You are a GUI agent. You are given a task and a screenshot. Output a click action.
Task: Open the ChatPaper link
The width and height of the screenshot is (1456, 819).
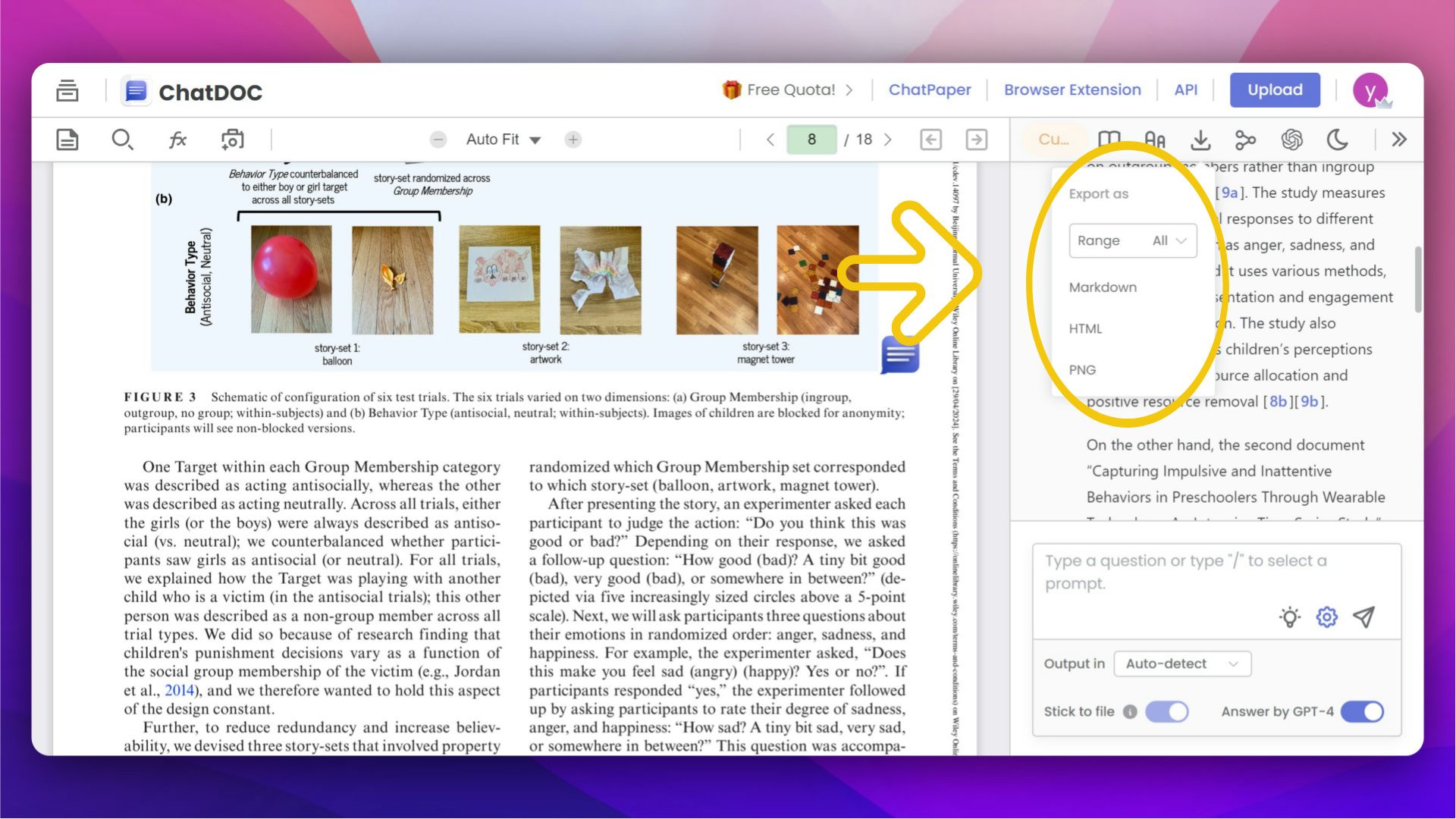tap(929, 89)
